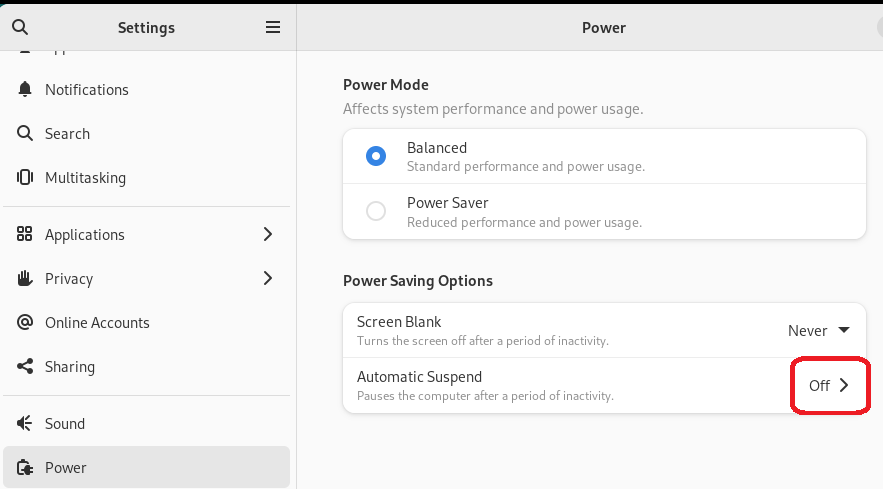Go to the Search settings panel

coord(67,134)
